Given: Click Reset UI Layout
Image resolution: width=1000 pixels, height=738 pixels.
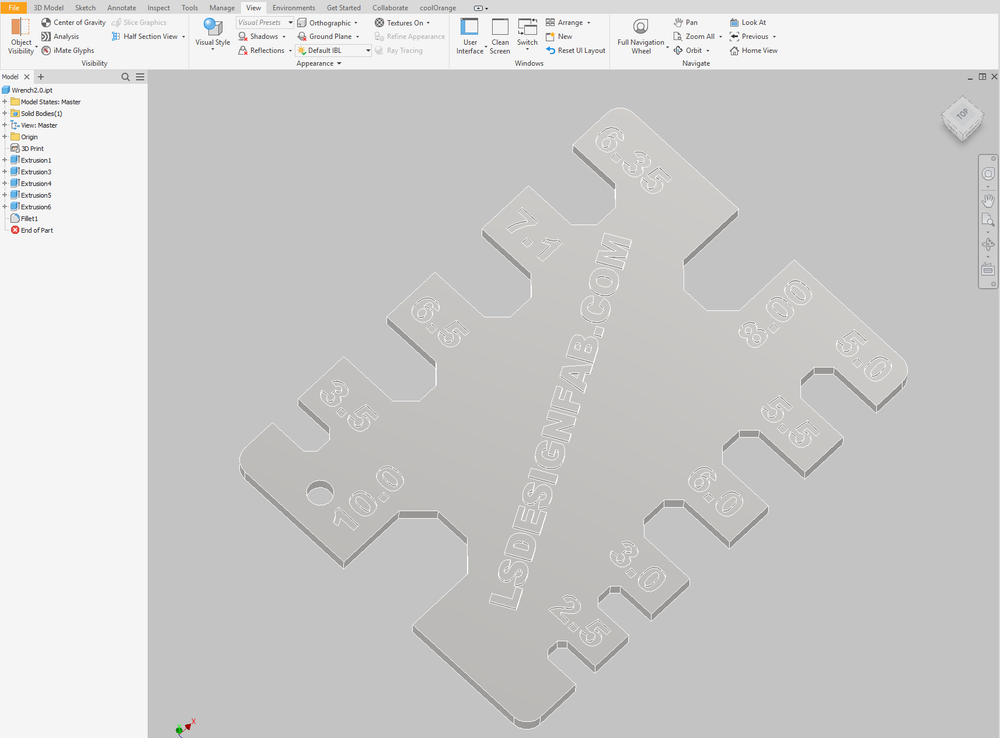Looking at the screenshot, I should coord(575,50).
